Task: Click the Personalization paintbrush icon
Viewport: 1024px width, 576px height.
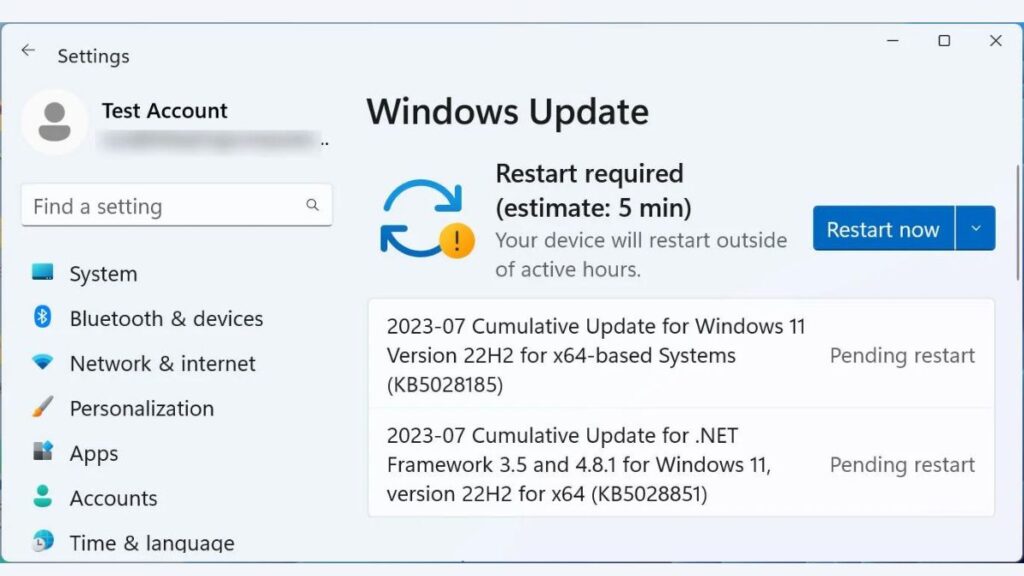Action: (x=42, y=407)
